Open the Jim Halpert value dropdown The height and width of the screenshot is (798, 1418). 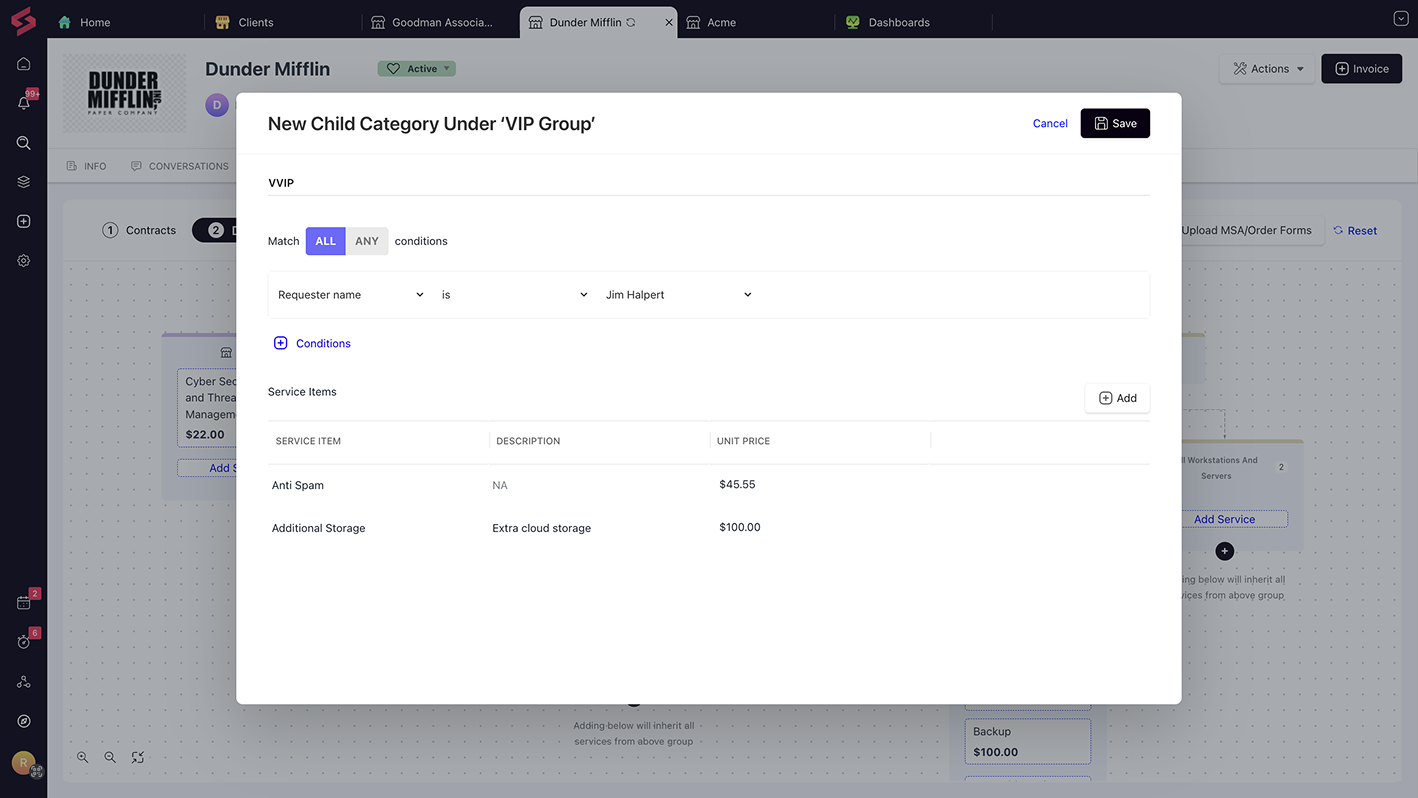point(678,295)
